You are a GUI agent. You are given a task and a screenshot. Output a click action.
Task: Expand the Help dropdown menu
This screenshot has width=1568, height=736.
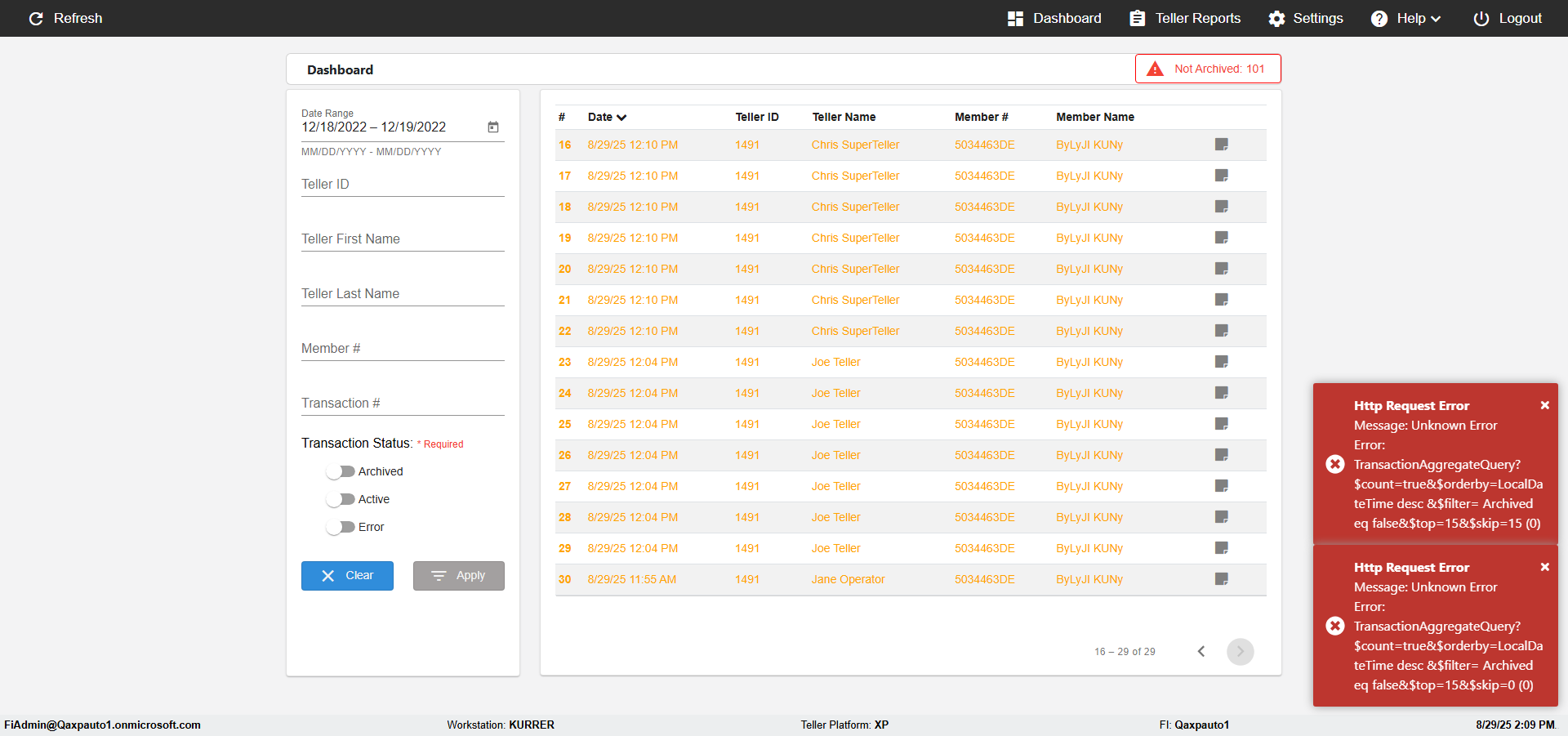point(1406,18)
